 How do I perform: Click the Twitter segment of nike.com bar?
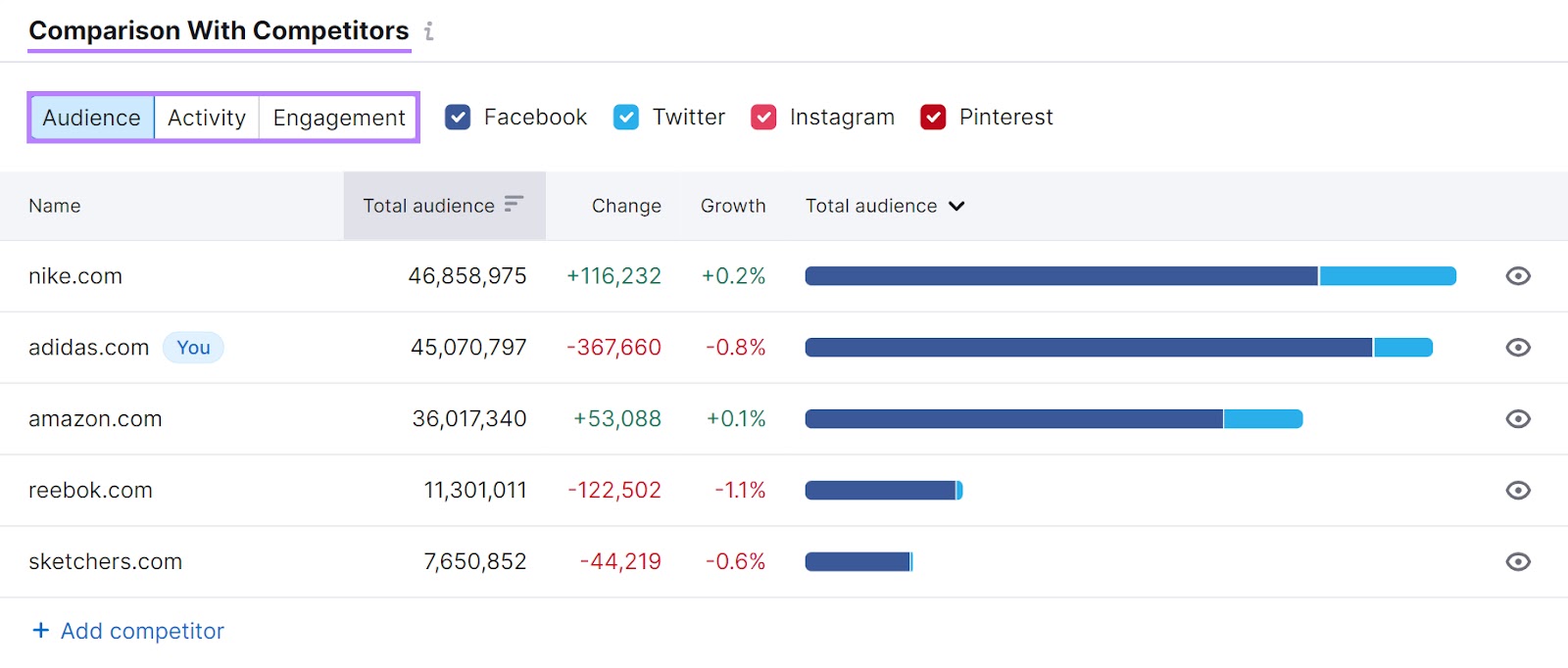coord(1387,276)
